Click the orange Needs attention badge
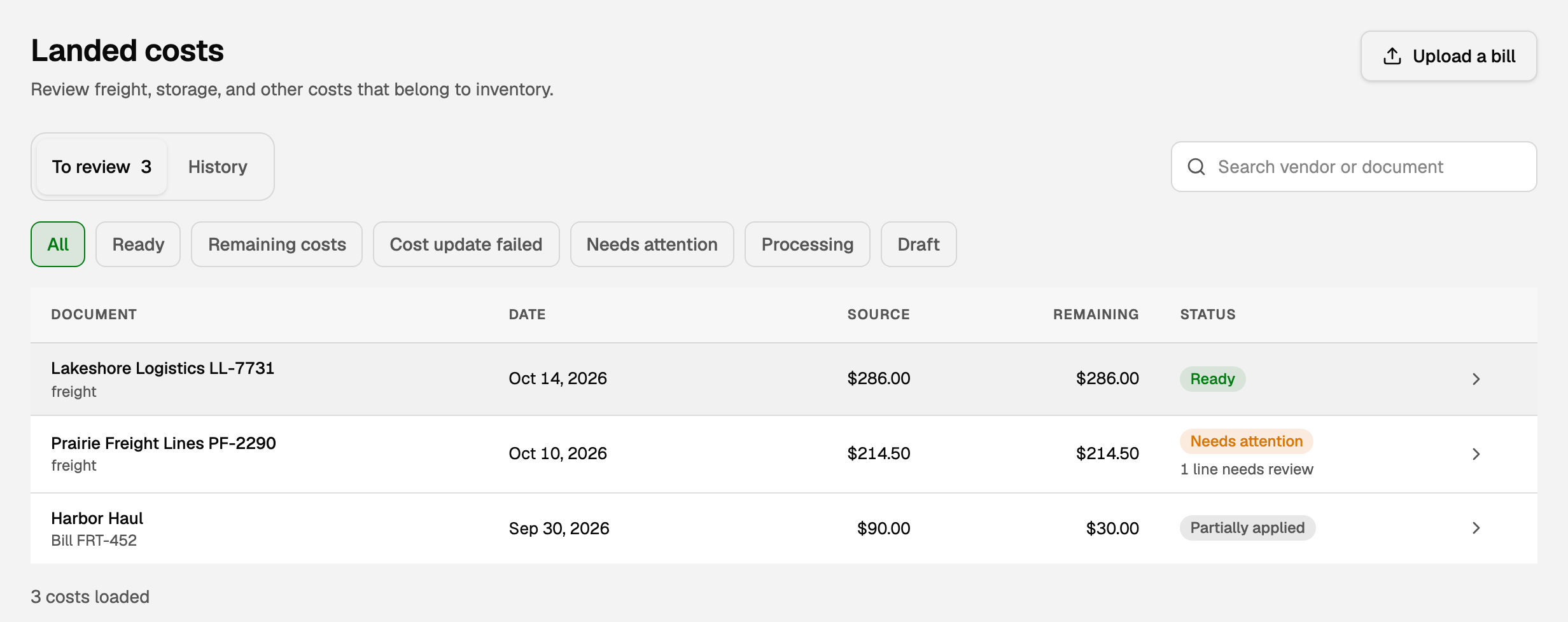This screenshot has height=622, width=1568. click(1246, 441)
